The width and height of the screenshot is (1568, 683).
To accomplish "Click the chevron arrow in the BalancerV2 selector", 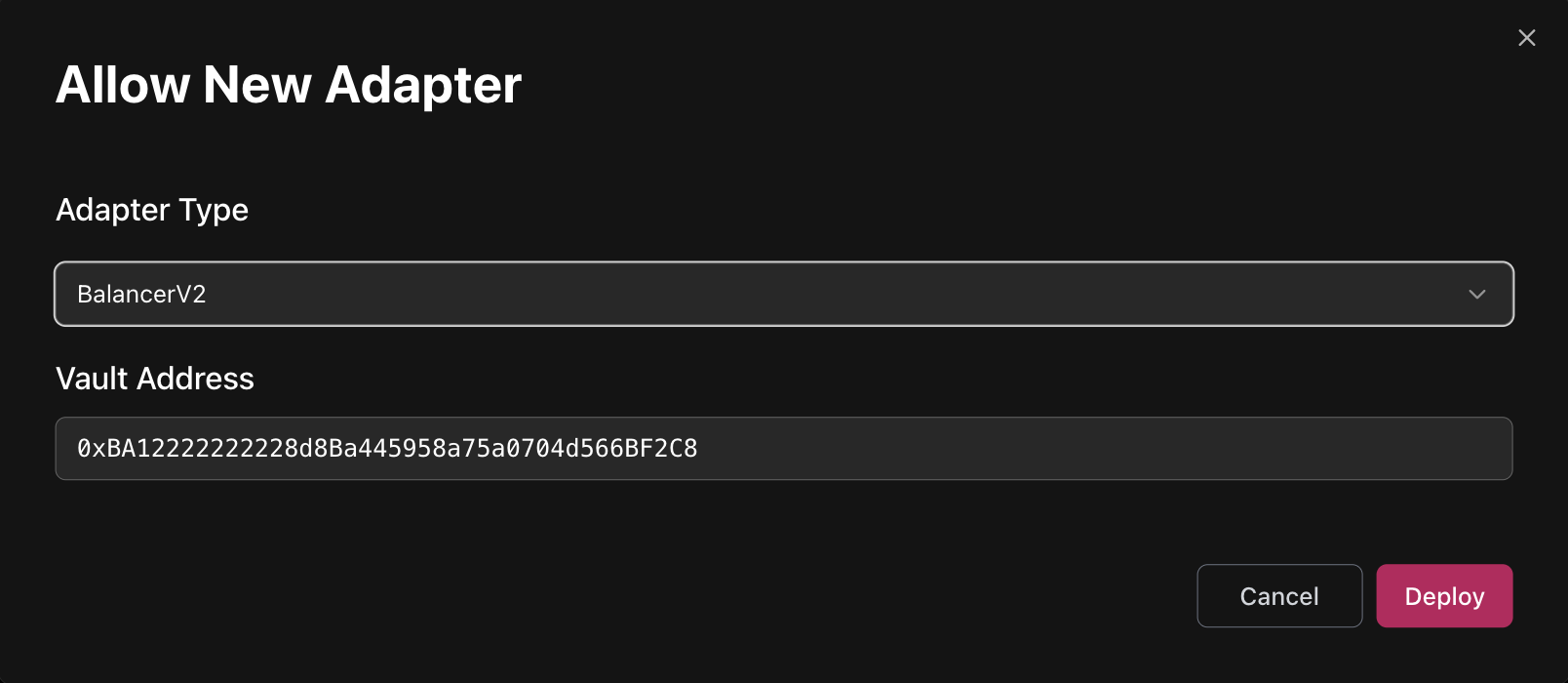I will click(x=1476, y=294).
